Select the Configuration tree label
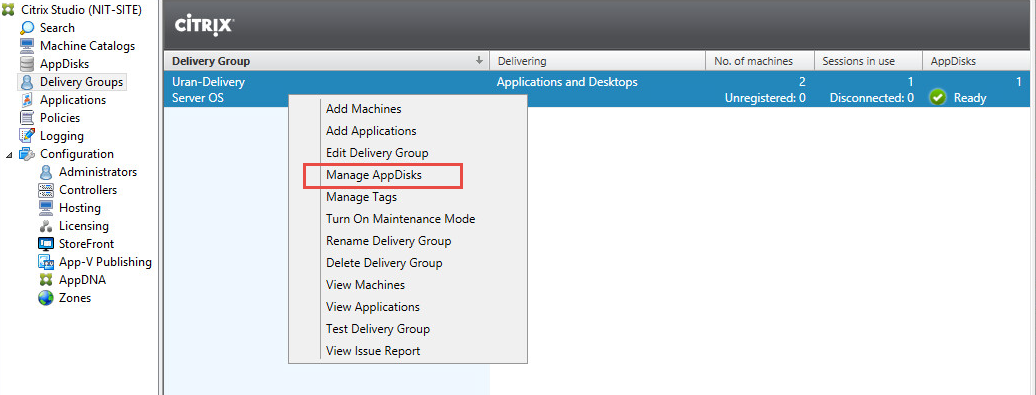Image resolution: width=1036 pixels, height=395 pixels. click(x=77, y=154)
